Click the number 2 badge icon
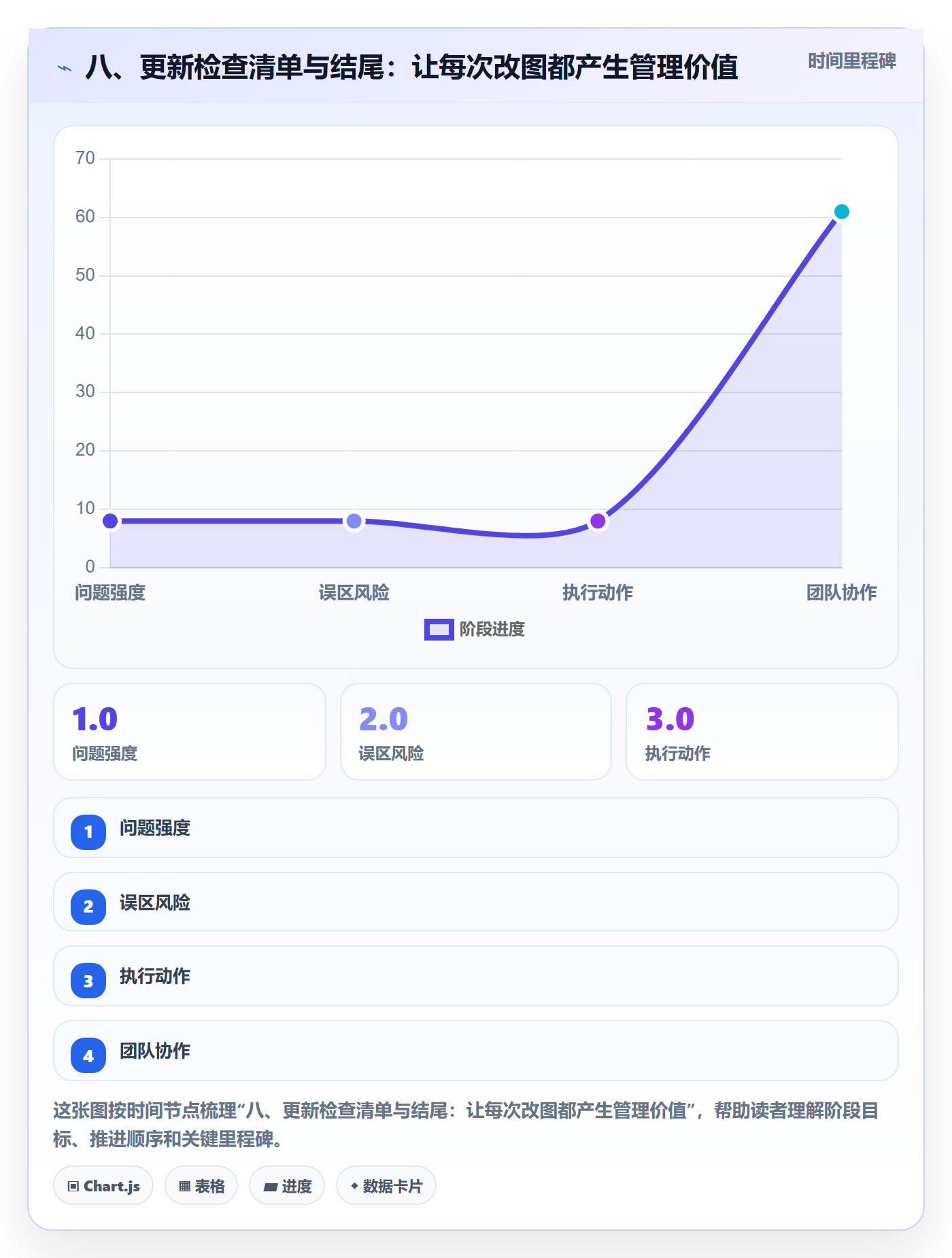The width and height of the screenshot is (952, 1258). (x=88, y=906)
